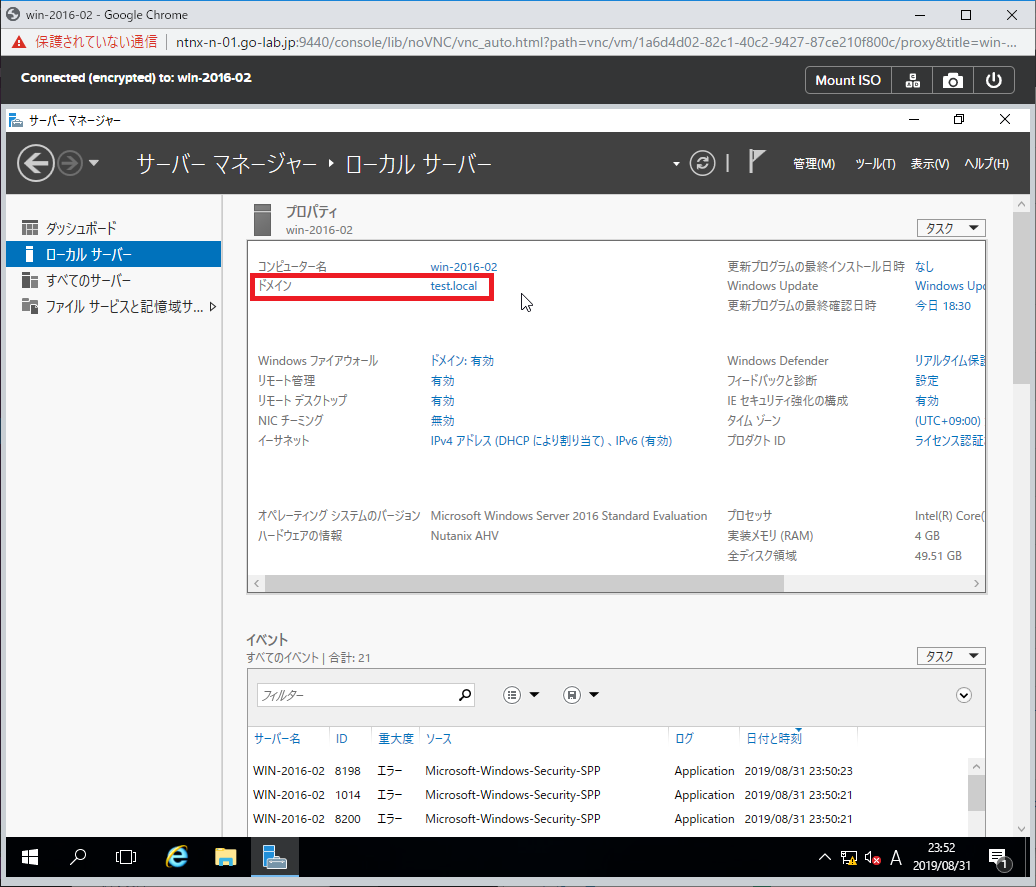Click the screenshot camera icon in console bar
The height and width of the screenshot is (887, 1036).
click(952, 80)
